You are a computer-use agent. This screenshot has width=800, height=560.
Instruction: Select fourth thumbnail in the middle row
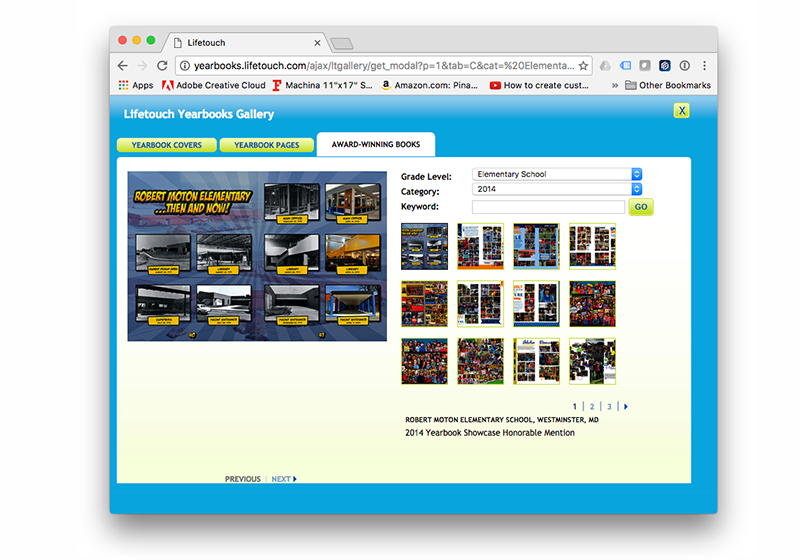pyautogui.click(x=592, y=303)
